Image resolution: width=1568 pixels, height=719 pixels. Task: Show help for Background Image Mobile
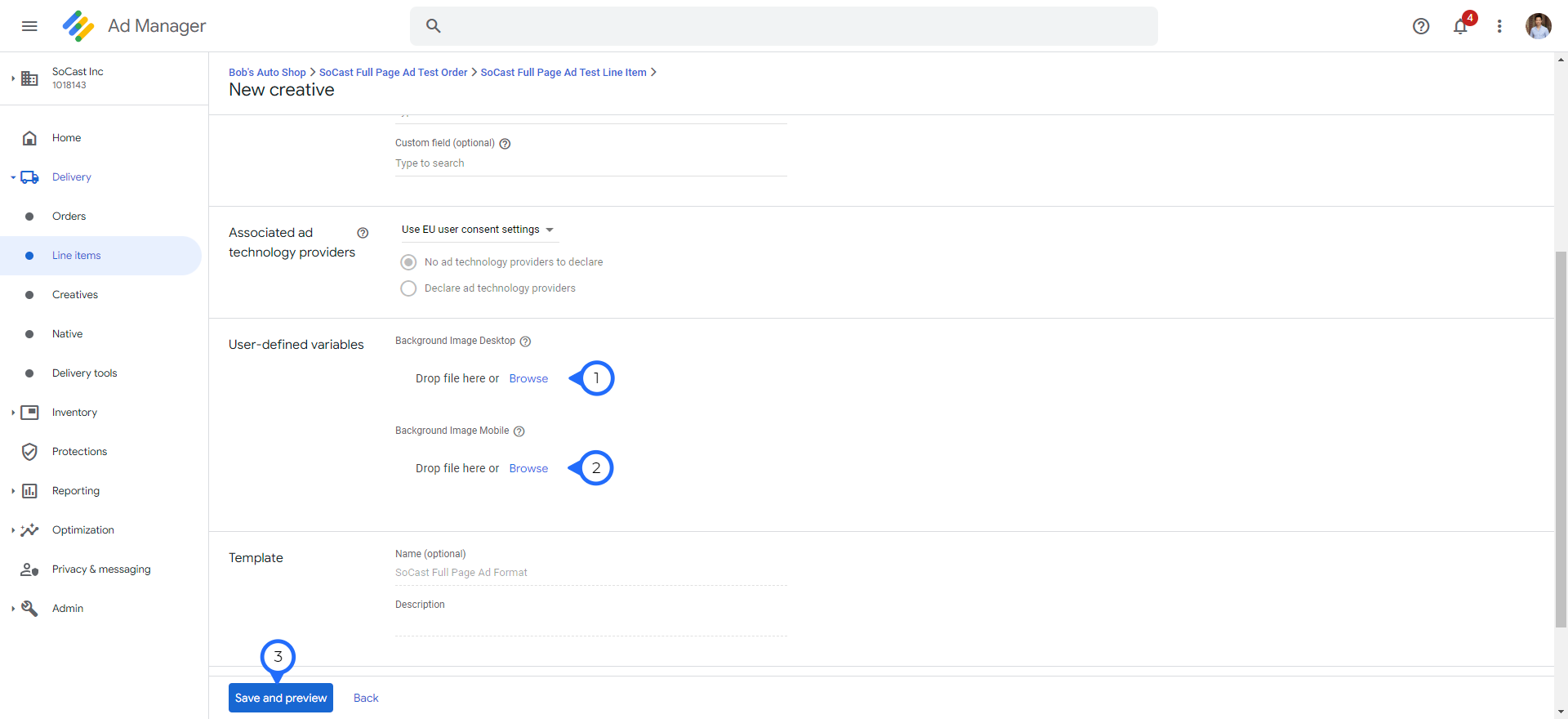point(519,431)
